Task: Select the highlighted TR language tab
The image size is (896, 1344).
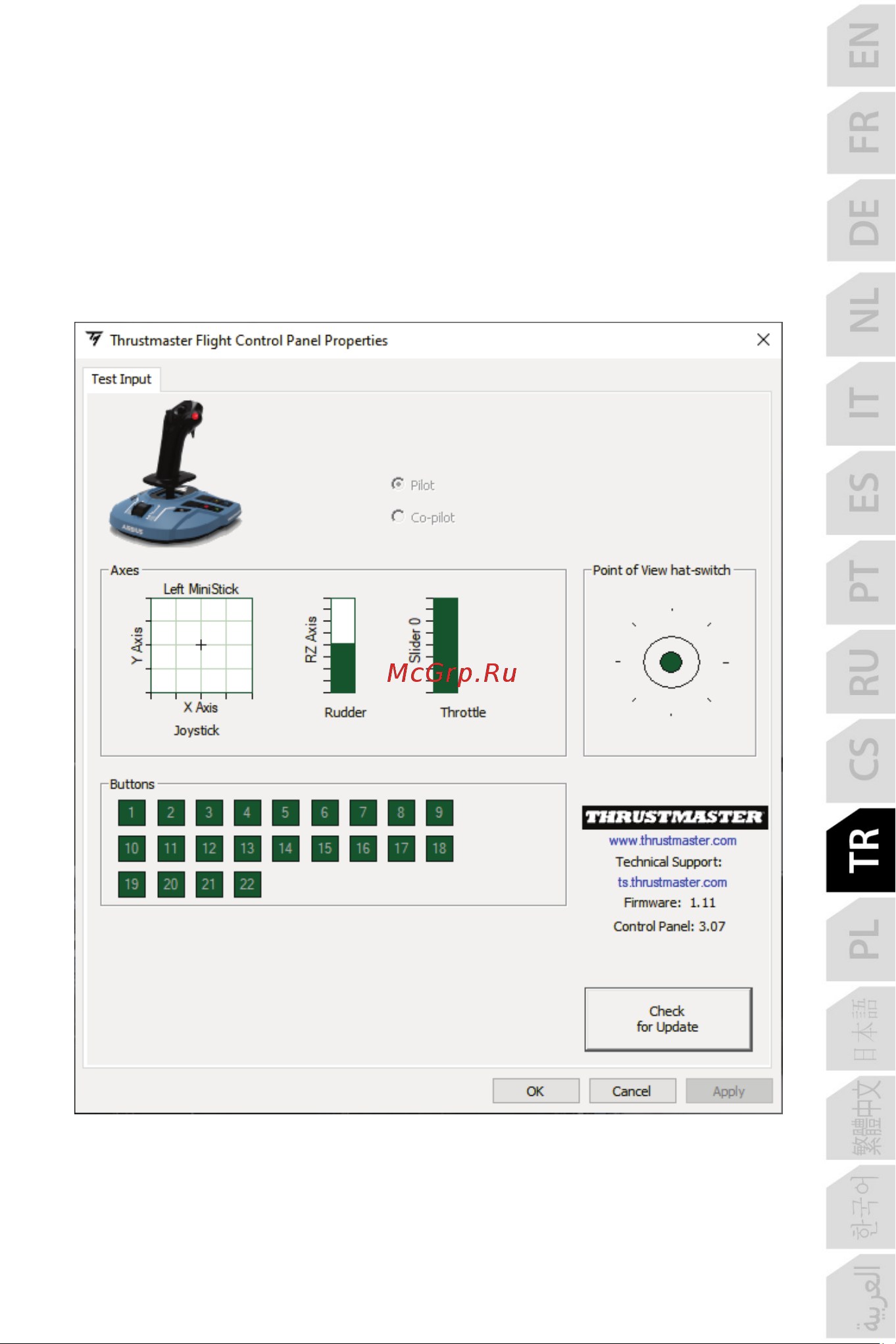Action: 862,850
